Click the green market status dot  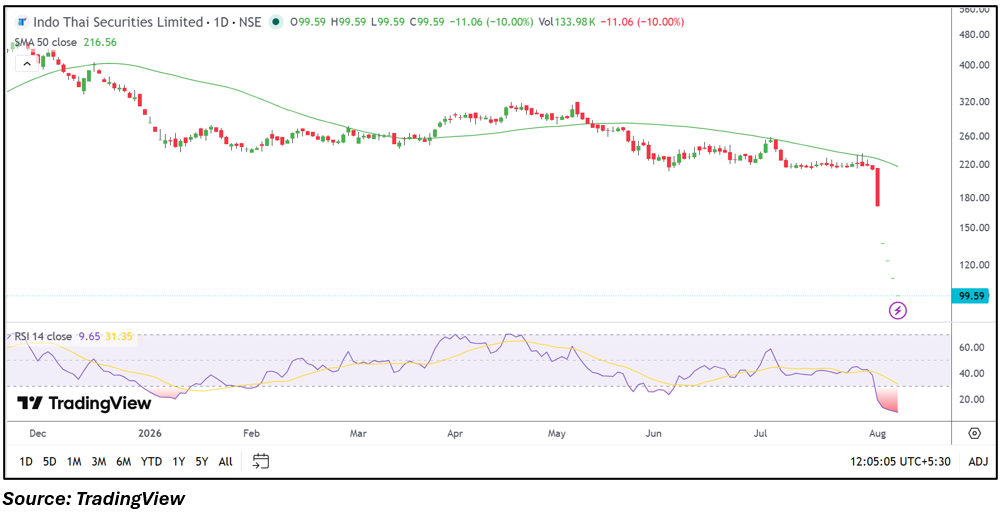click(276, 22)
